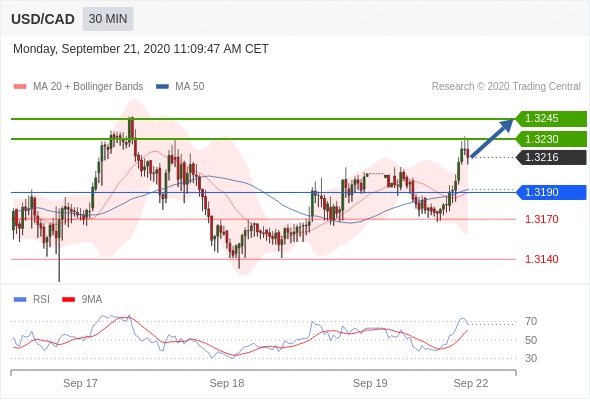Click the blue RSI legend swatch

click(x=20, y=300)
